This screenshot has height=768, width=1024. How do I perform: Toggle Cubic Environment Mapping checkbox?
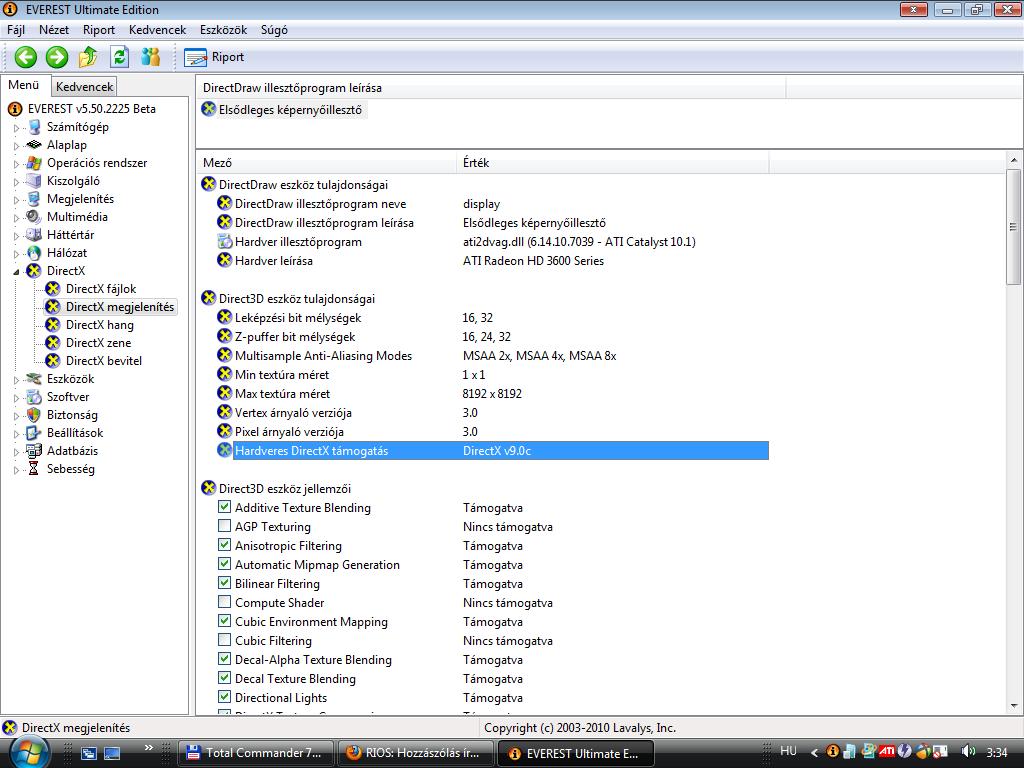[x=224, y=620]
